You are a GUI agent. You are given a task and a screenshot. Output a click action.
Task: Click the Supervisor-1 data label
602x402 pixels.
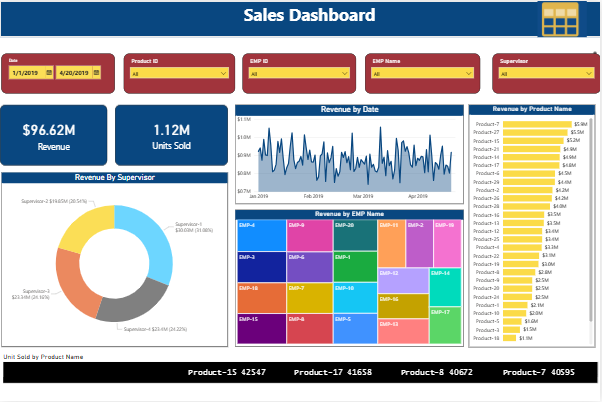[194, 227]
